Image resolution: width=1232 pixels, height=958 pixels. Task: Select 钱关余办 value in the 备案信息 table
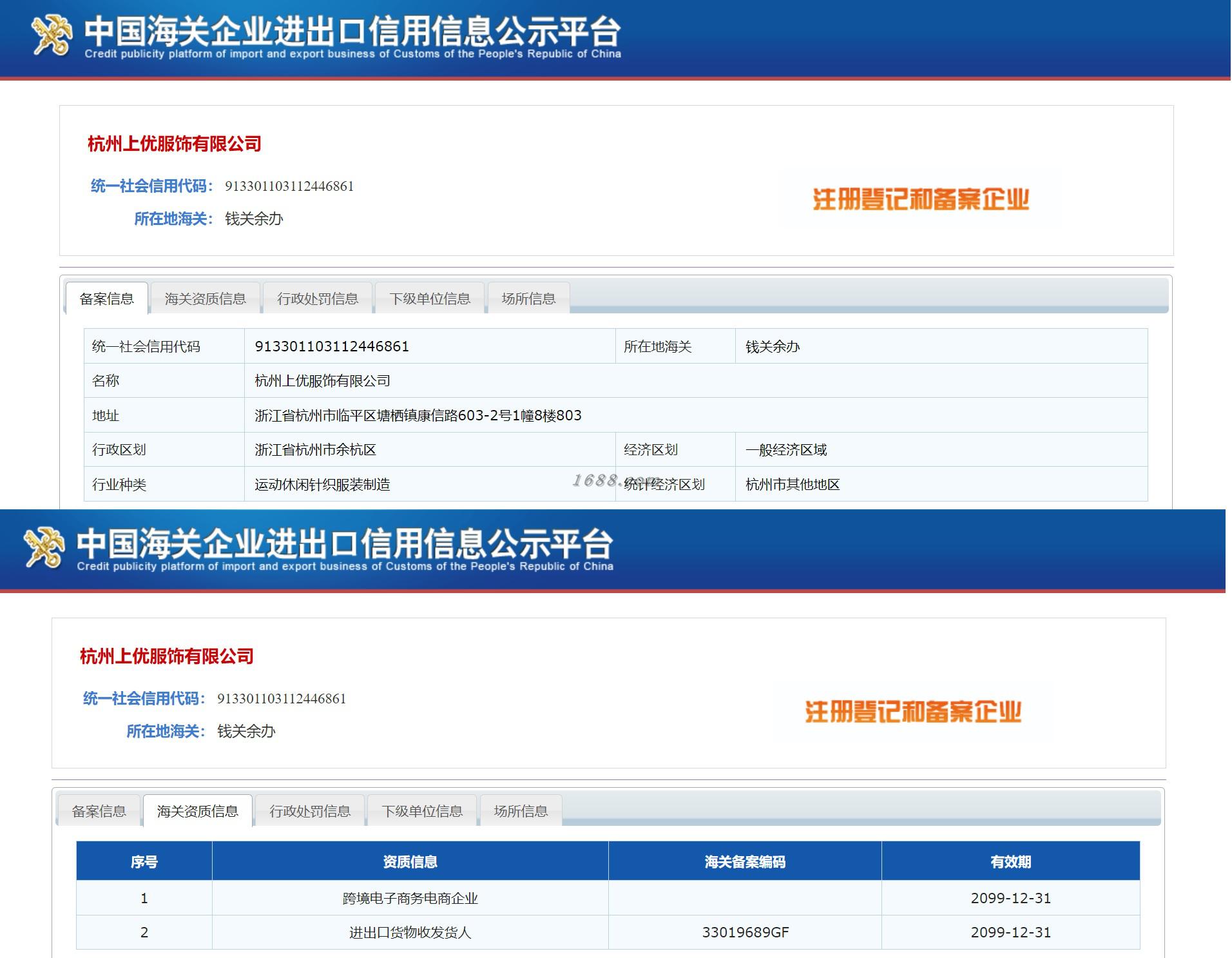tap(773, 346)
